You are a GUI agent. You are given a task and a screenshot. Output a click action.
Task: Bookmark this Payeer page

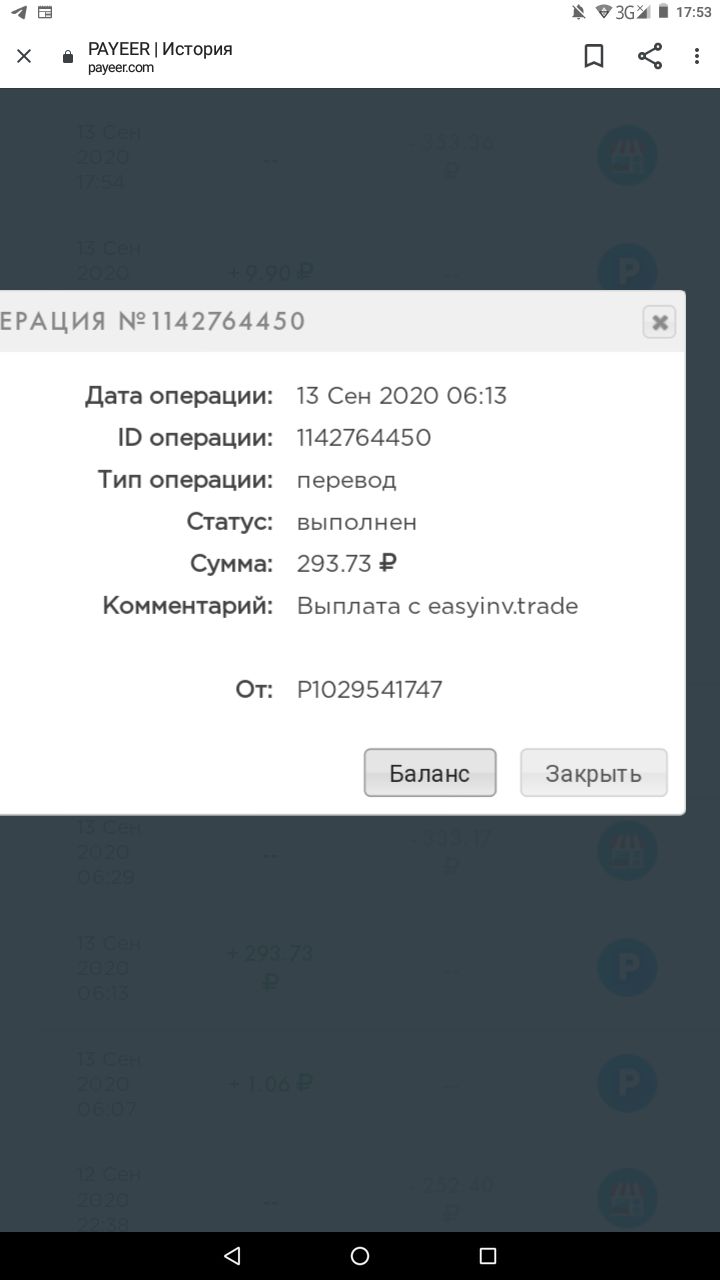[x=594, y=56]
